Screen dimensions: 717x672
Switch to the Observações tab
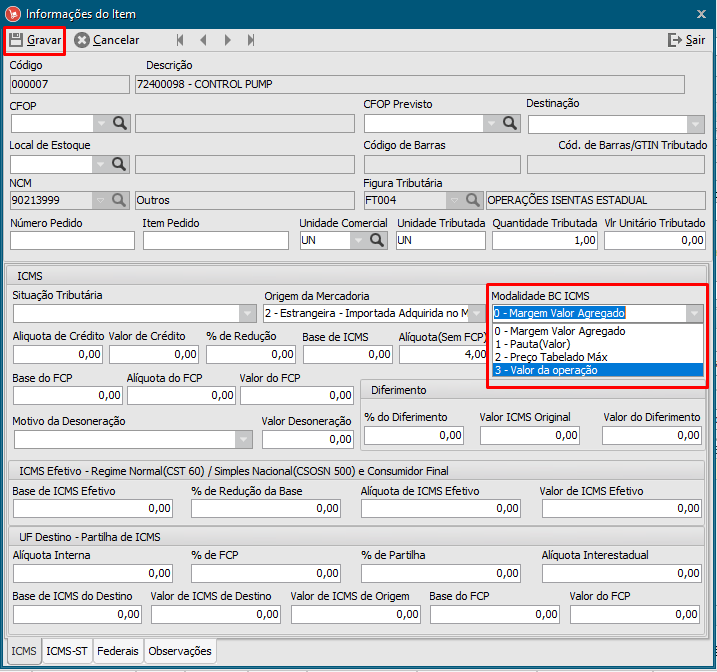coord(180,651)
